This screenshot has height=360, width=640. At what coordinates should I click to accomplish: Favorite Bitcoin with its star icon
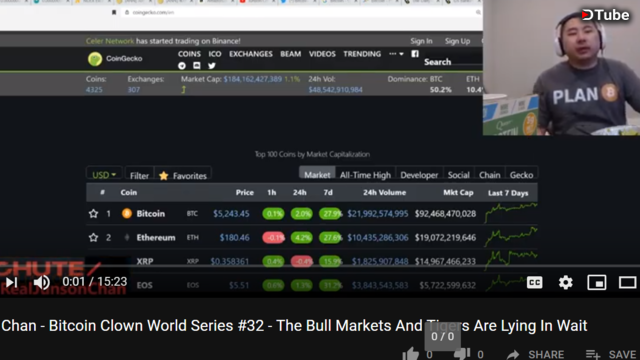point(93,213)
